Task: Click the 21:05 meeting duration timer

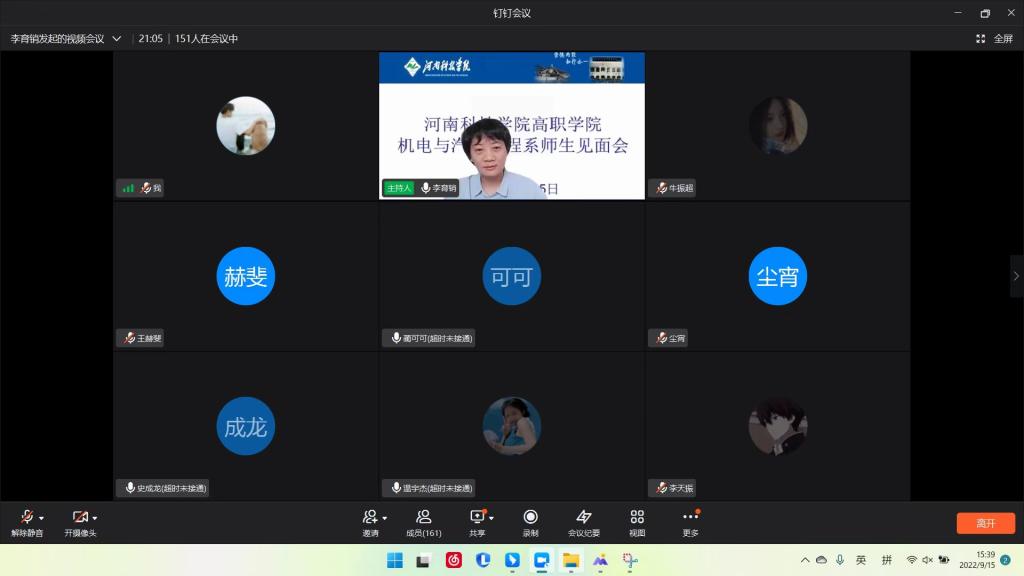Action: (150, 39)
